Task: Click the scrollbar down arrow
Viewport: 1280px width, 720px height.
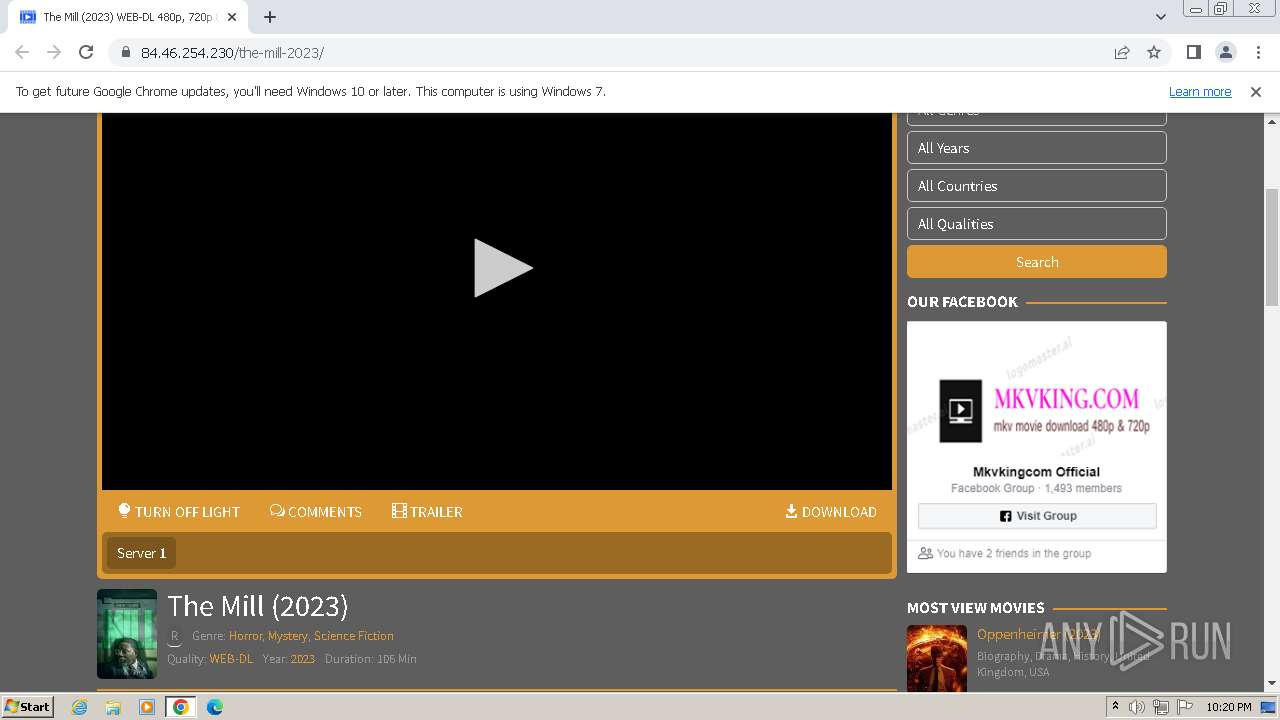Action: tap(1272, 683)
